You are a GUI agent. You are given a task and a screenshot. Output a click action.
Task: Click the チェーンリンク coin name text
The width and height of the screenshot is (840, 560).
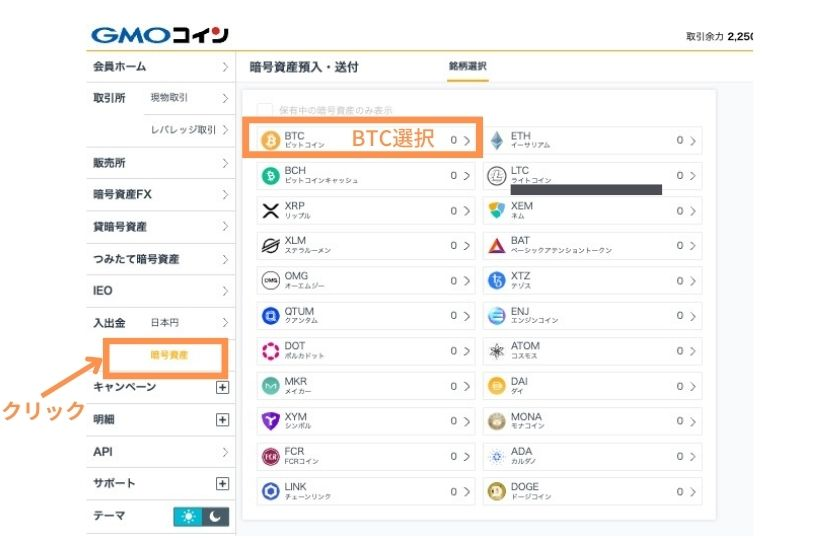point(308,497)
